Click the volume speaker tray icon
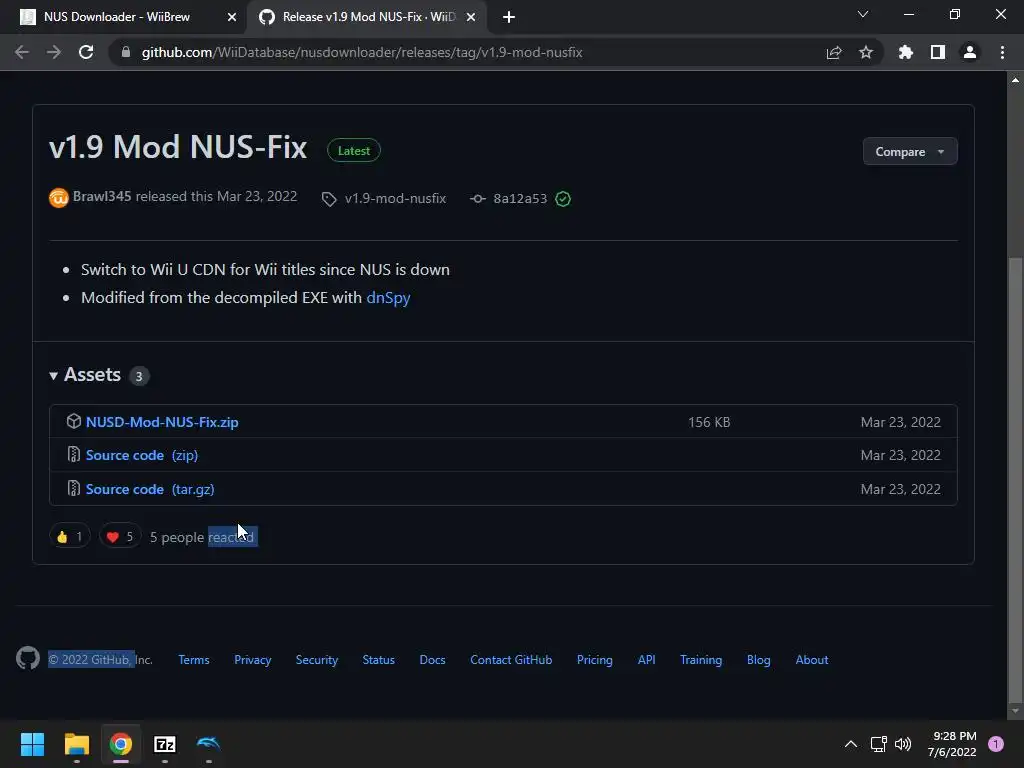 coord(903,744)
